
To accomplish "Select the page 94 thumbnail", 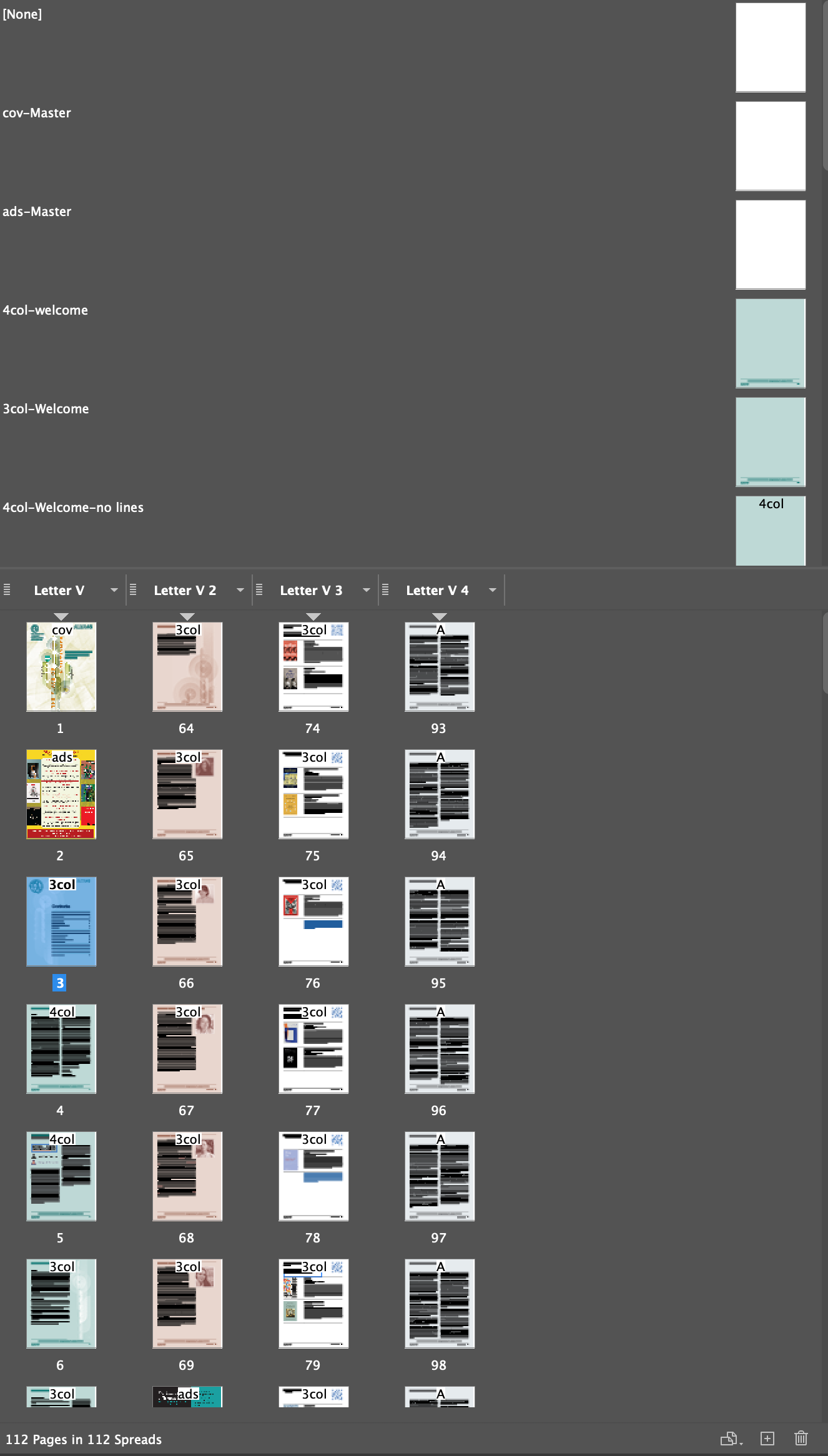I will click(x=440, y=794).
